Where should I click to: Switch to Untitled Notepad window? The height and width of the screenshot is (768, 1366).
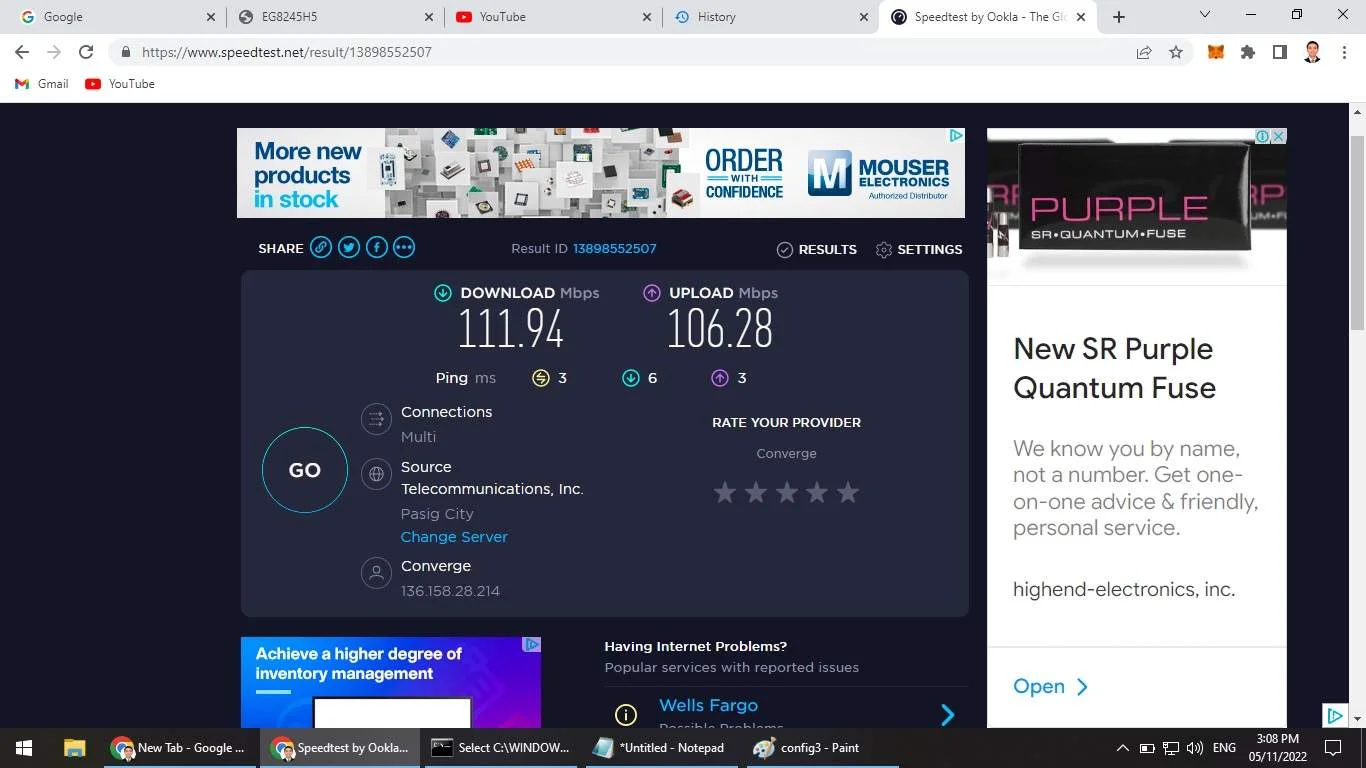pyautogui.click(x=659, y=748)
